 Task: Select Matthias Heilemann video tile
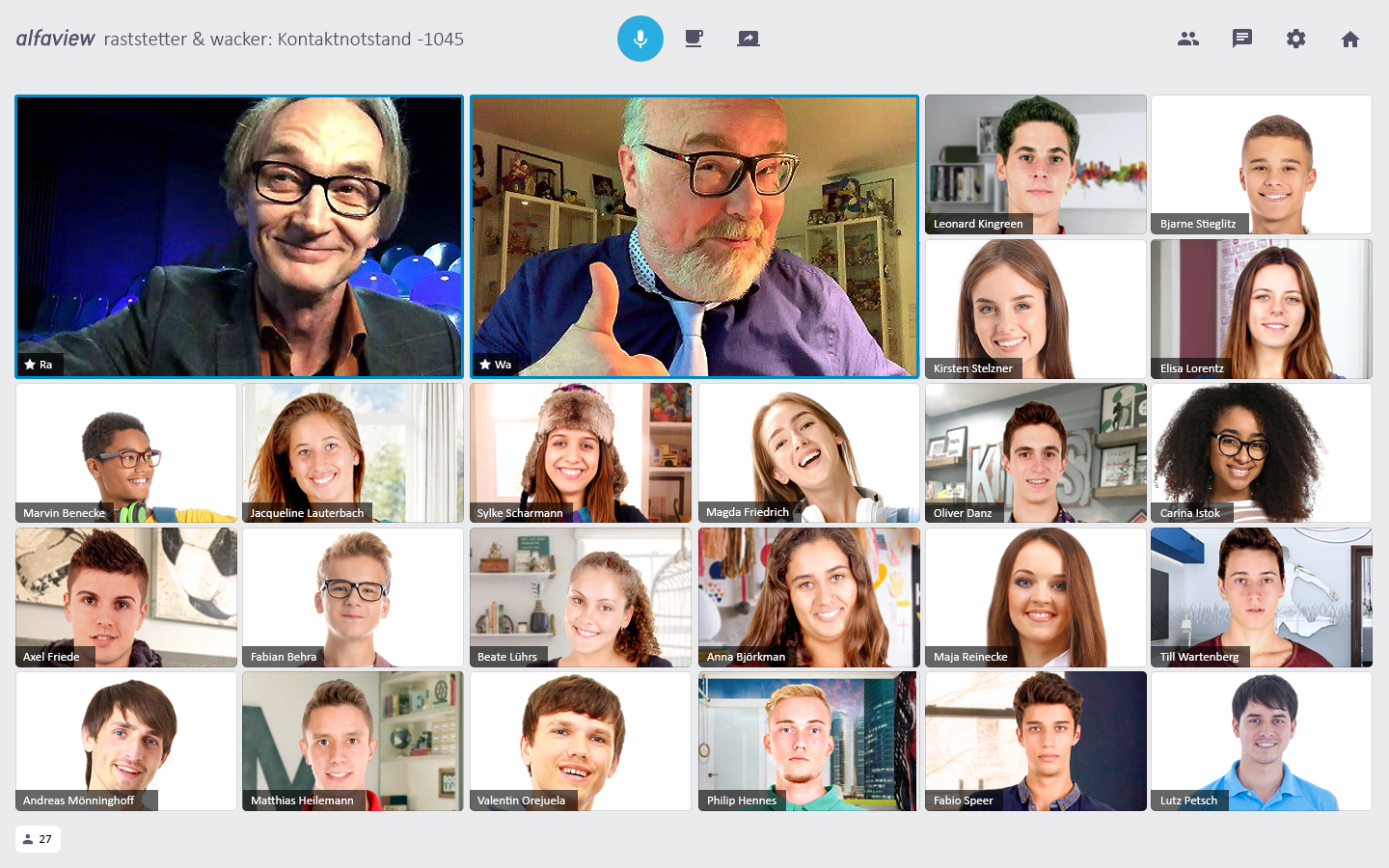pos(353,742)
